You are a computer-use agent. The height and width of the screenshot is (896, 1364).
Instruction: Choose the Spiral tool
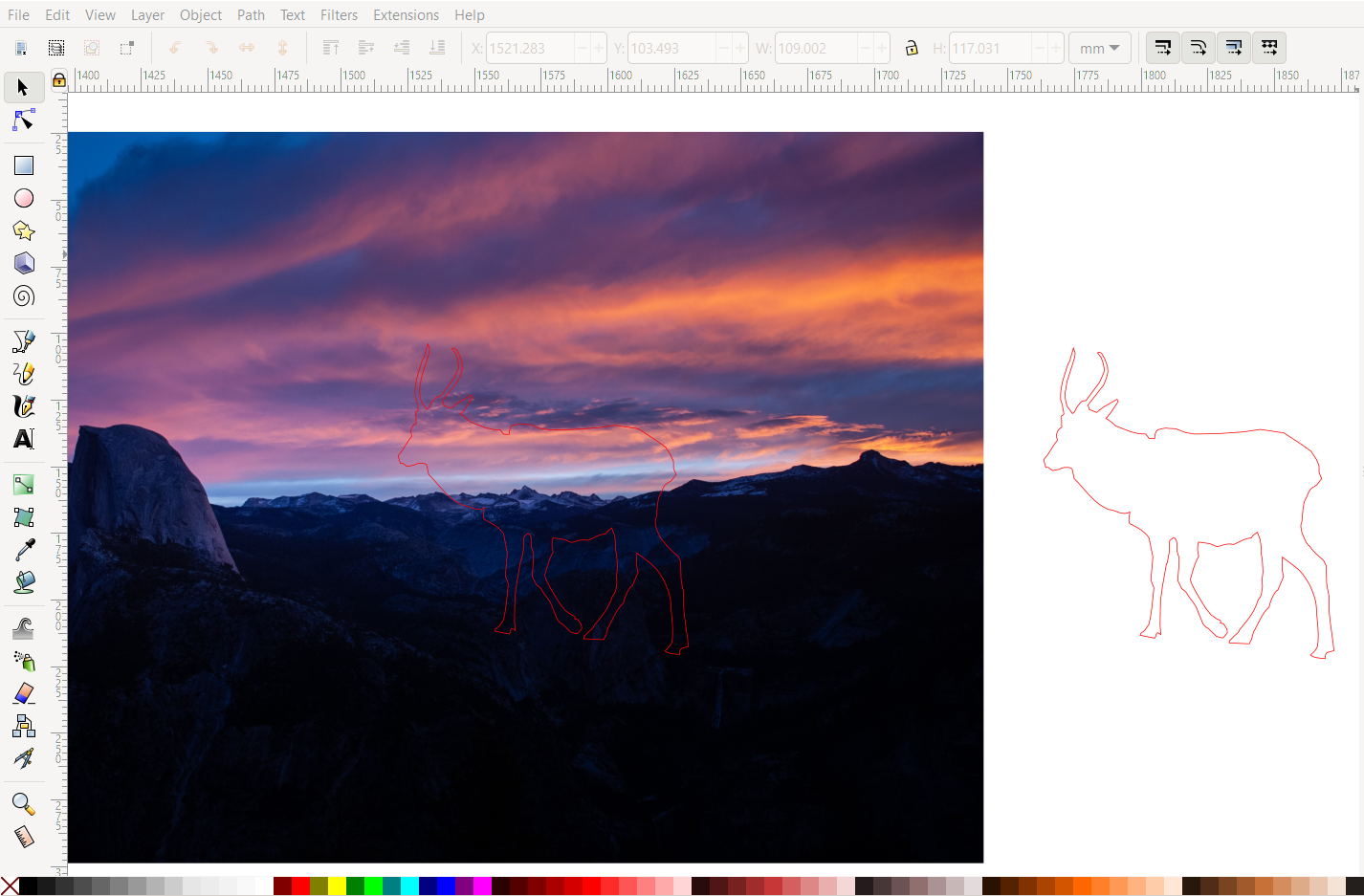(x=24, y=295)
